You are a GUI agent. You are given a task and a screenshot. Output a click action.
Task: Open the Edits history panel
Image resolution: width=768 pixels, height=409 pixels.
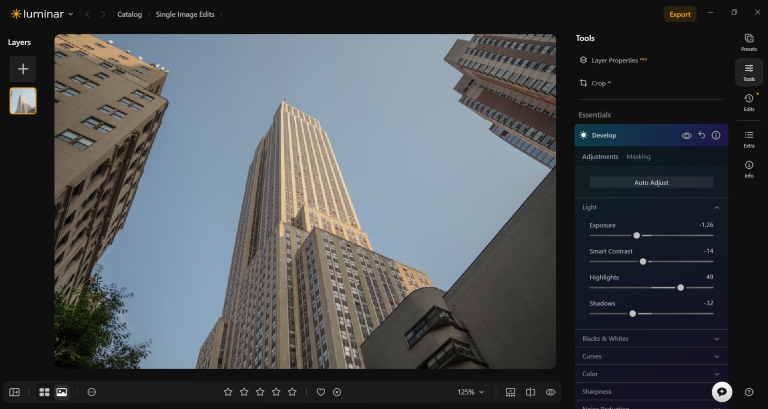click(748, 102)
